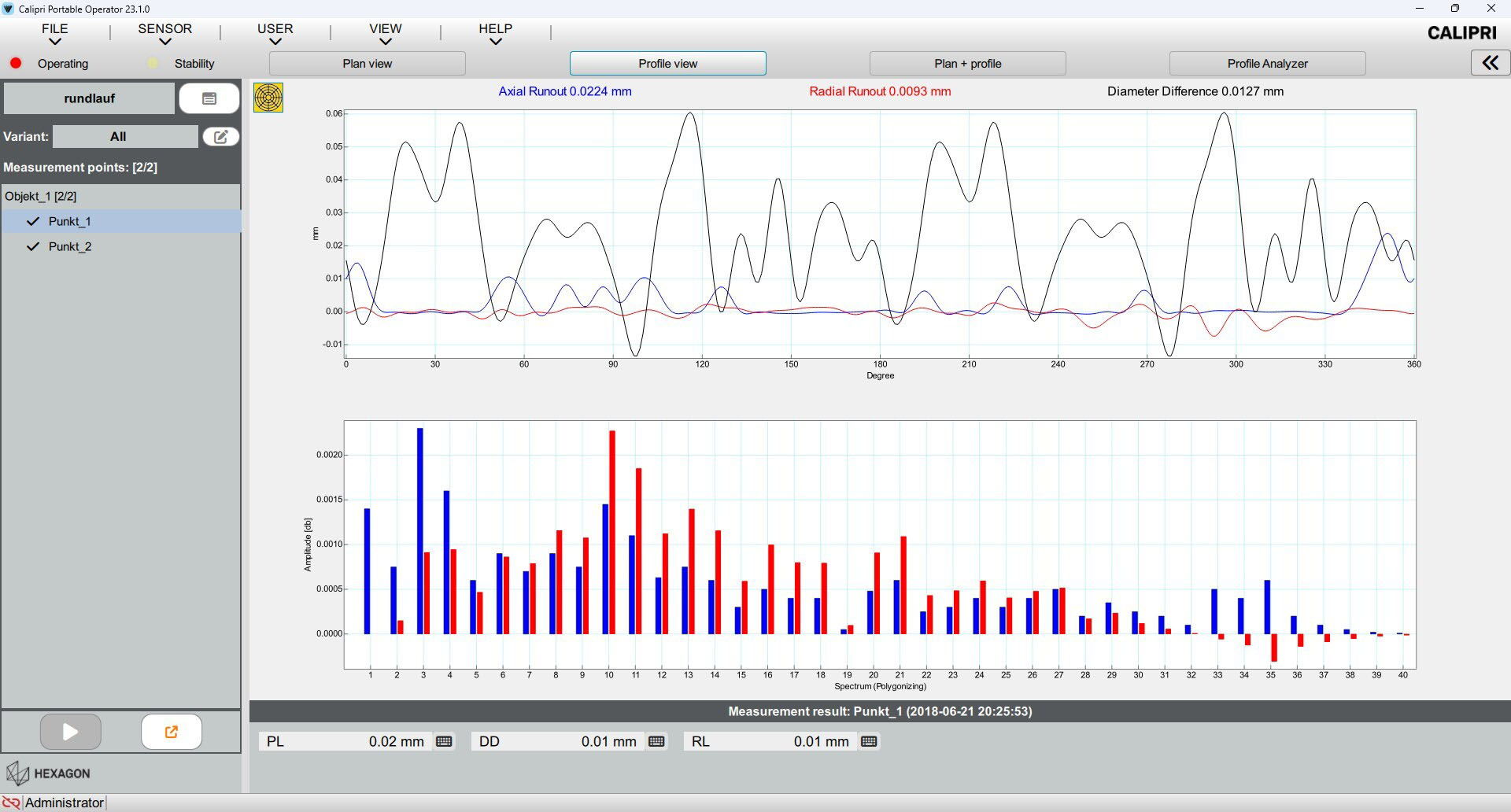Screen dimensions: 1511x812
Task: Click the edit variant pencil icon
Action: 221,136
